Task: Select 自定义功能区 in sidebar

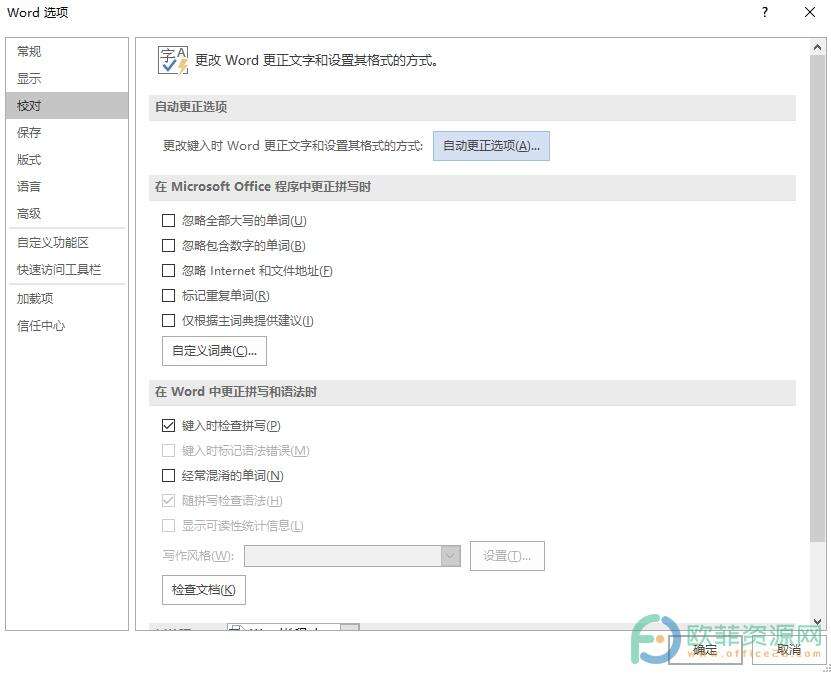Action: point(67,243)
